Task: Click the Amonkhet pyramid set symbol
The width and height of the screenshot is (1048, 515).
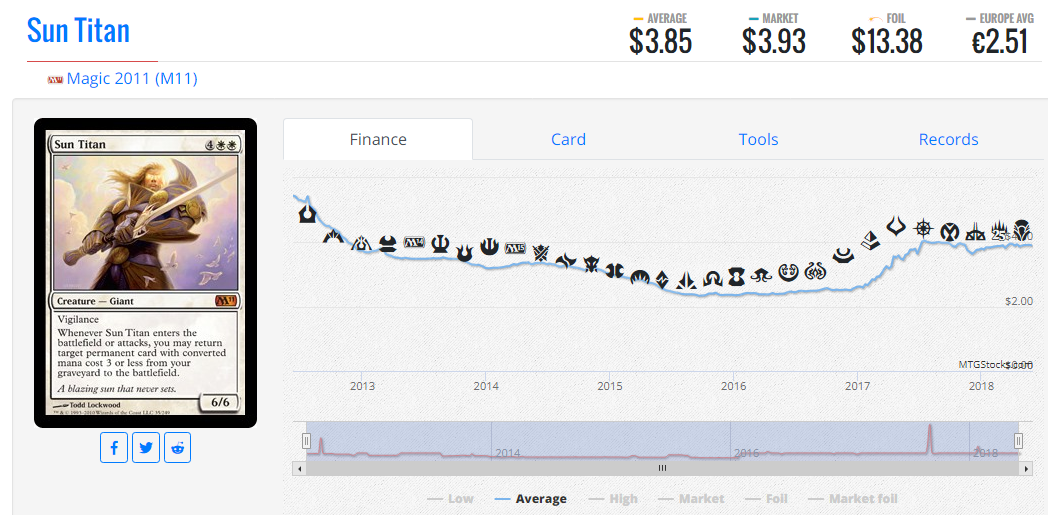Action: (x=870, y=239)
